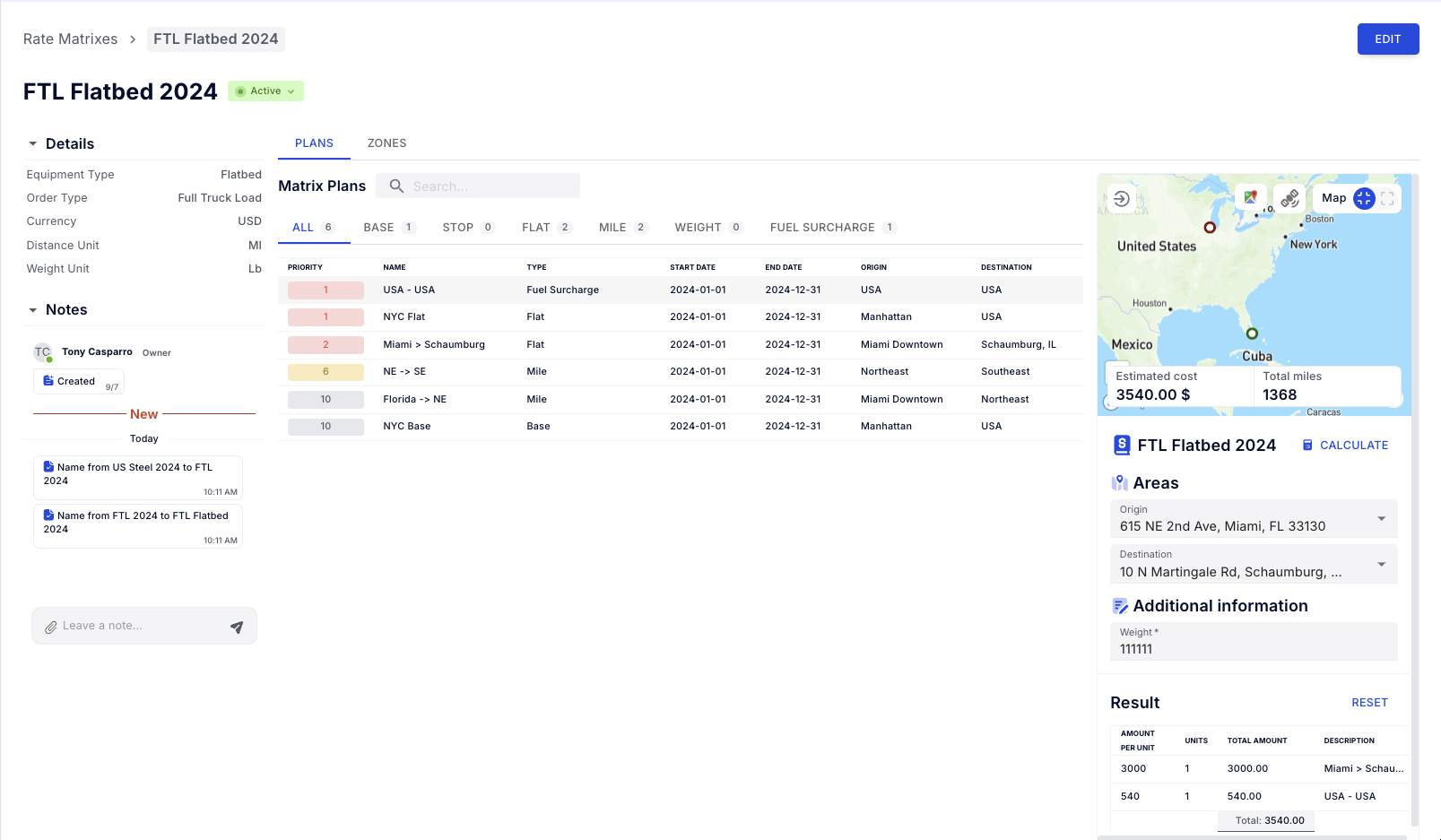The width and height of the screenshot is (1441, 840).
Task: Collapse the Notes section
Action: click(x=33, y=310)
